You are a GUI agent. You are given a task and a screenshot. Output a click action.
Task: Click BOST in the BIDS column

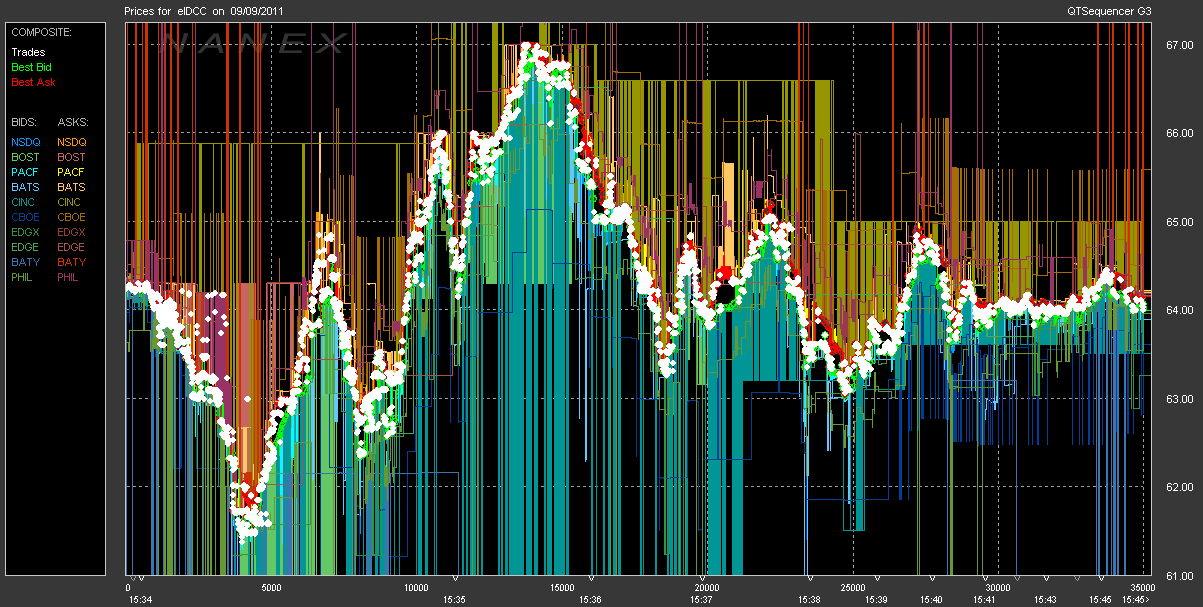point(25,157)
